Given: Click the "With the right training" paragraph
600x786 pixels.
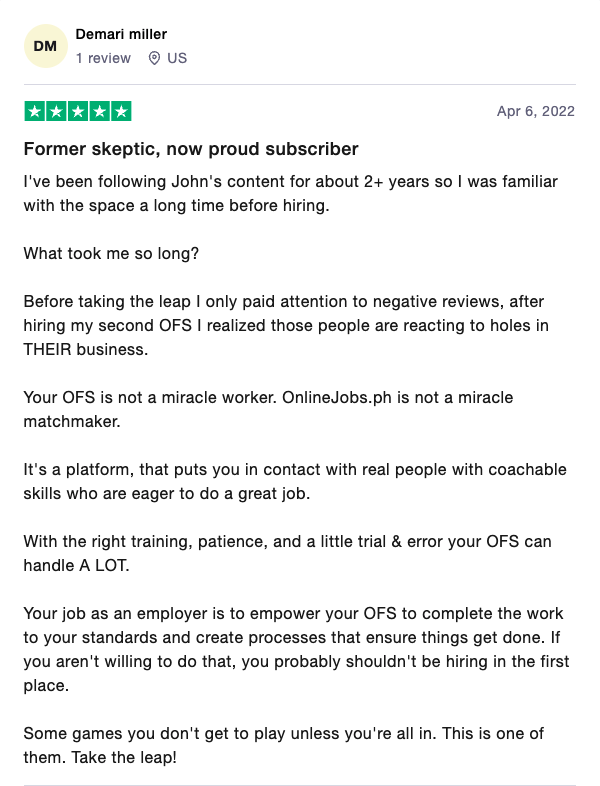Looking at the screenshot, I should click(288, 553).
